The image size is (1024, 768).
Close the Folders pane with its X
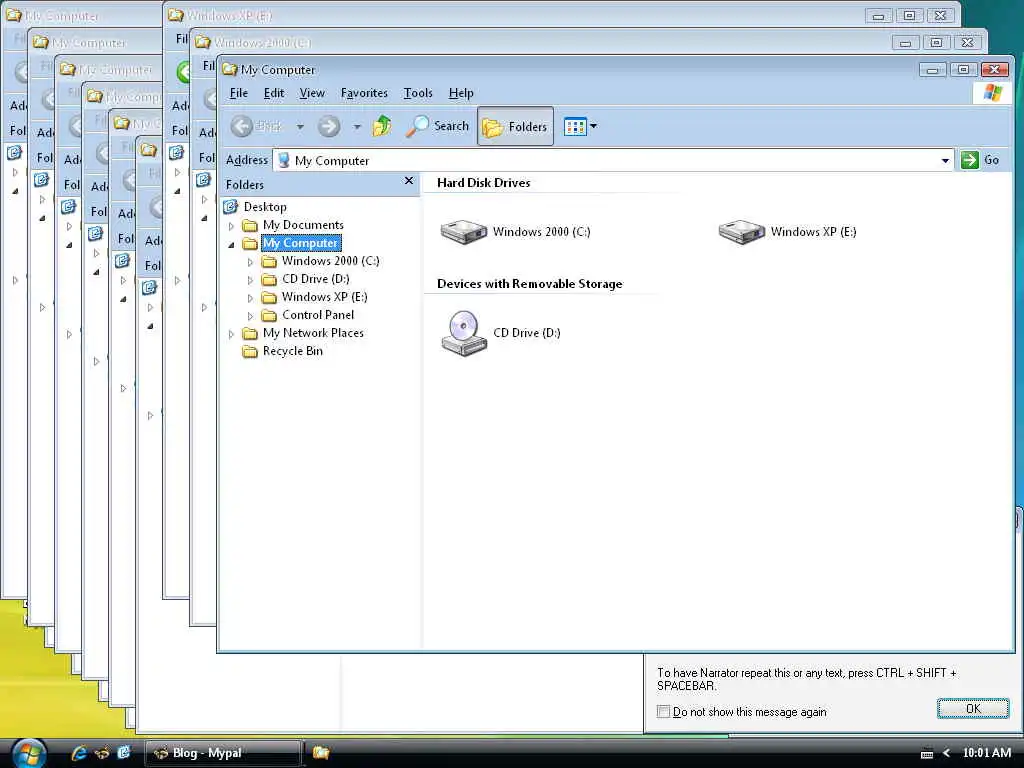coord(409,181)
